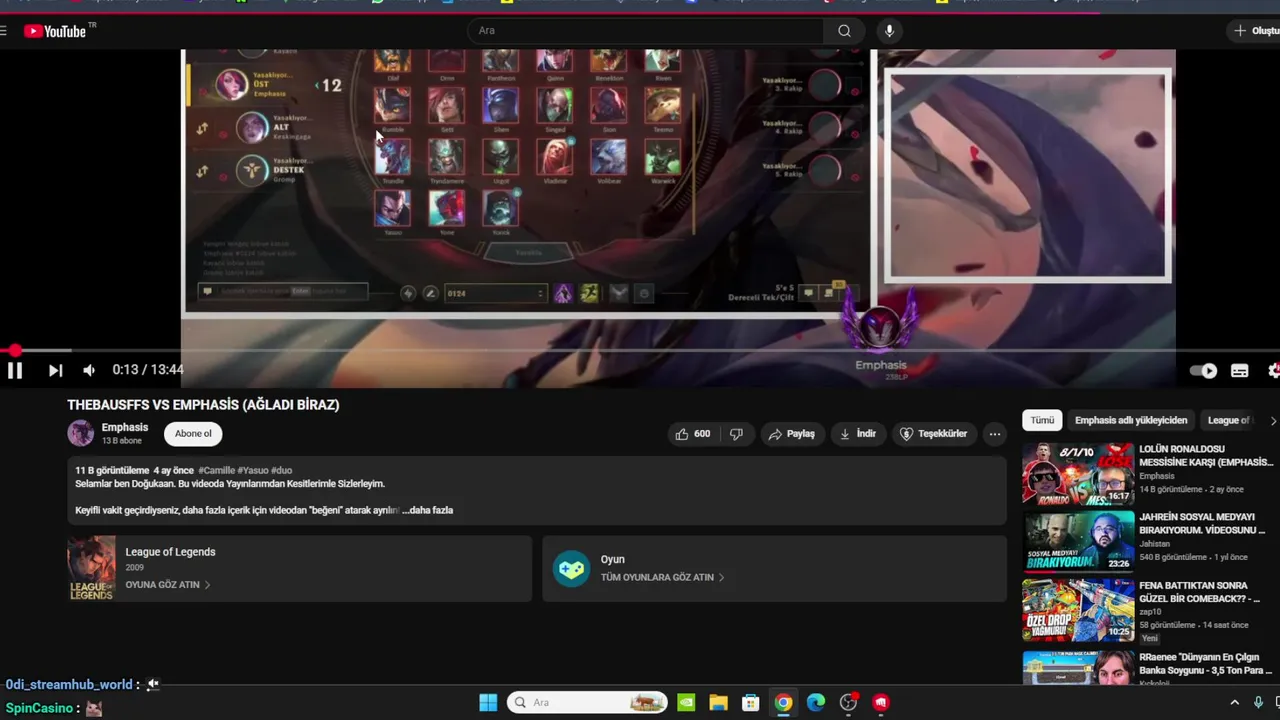Click OYUNA GÖZ ATIN link
The width and height of the screenshot is (1280, 720).
[167, 585]
